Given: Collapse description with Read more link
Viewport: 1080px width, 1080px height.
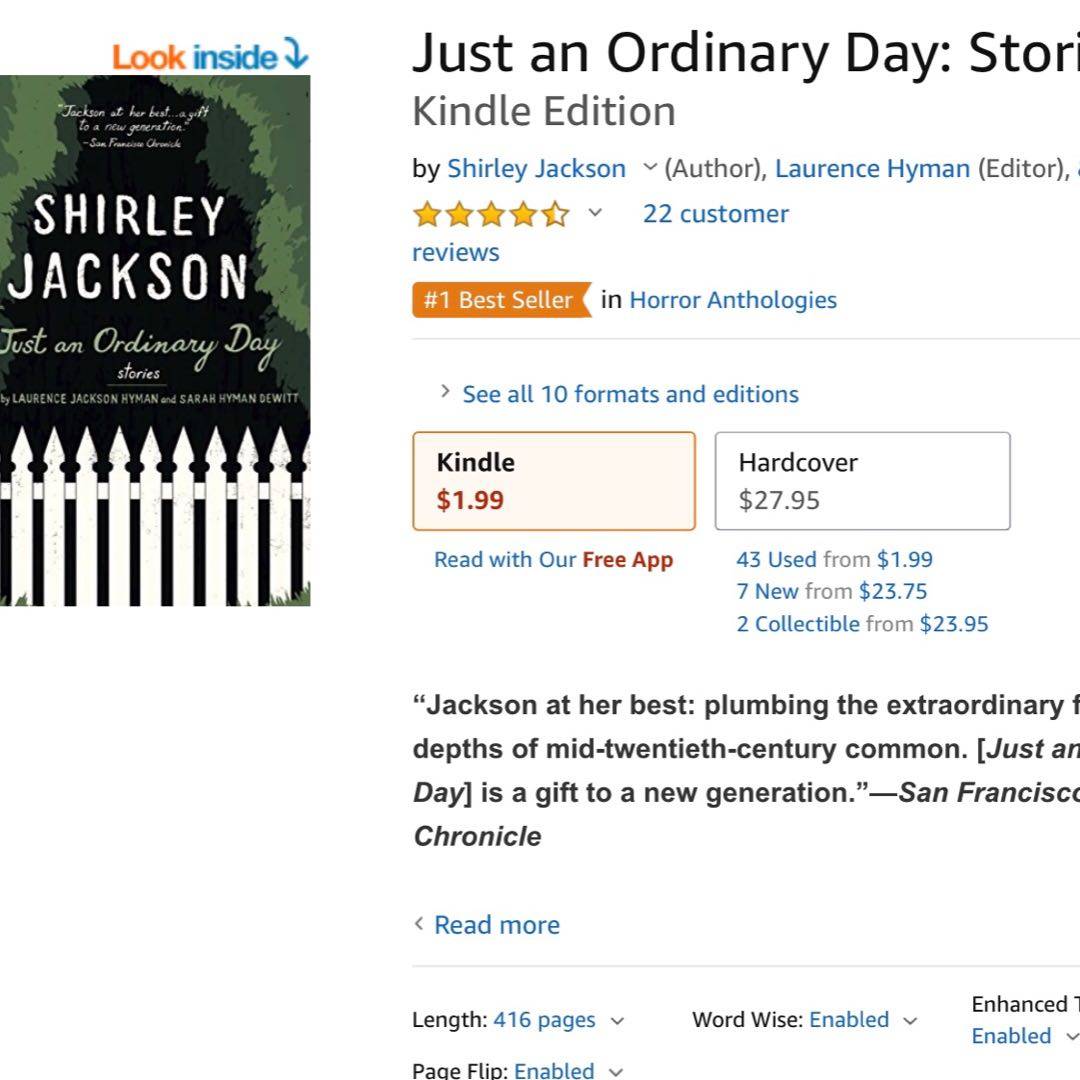Looking at the screenshot, I should (496, 925).
